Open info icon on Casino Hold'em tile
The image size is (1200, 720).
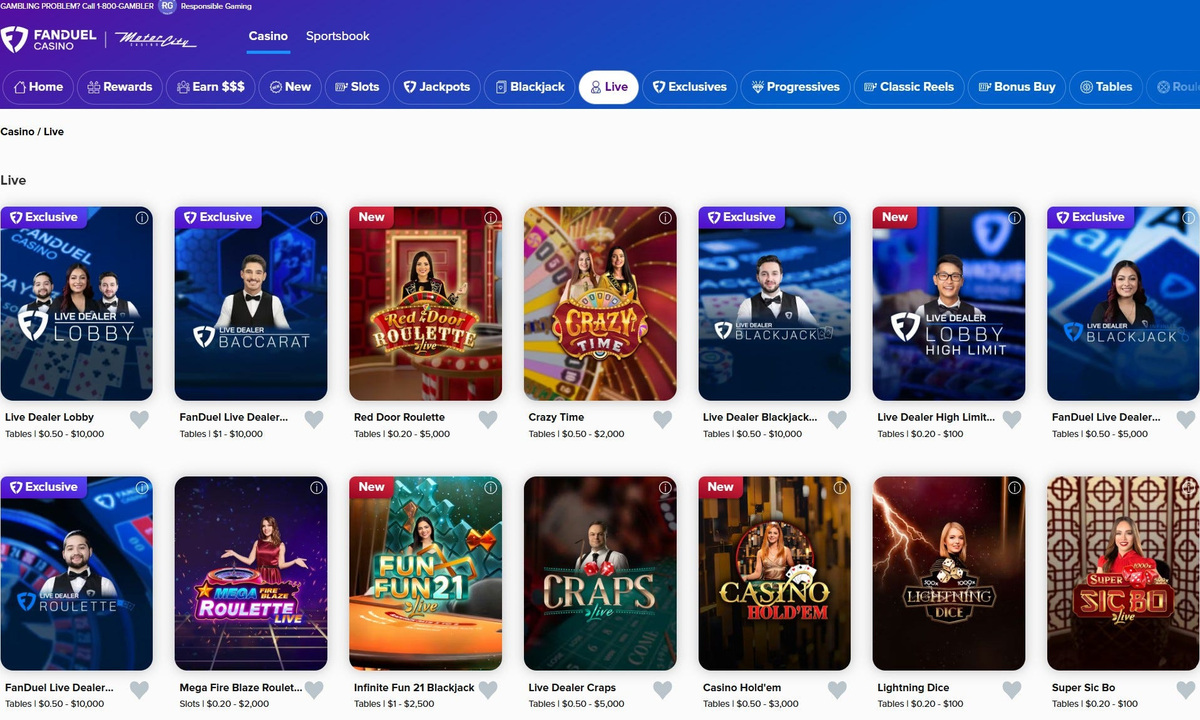click(840, 488)
